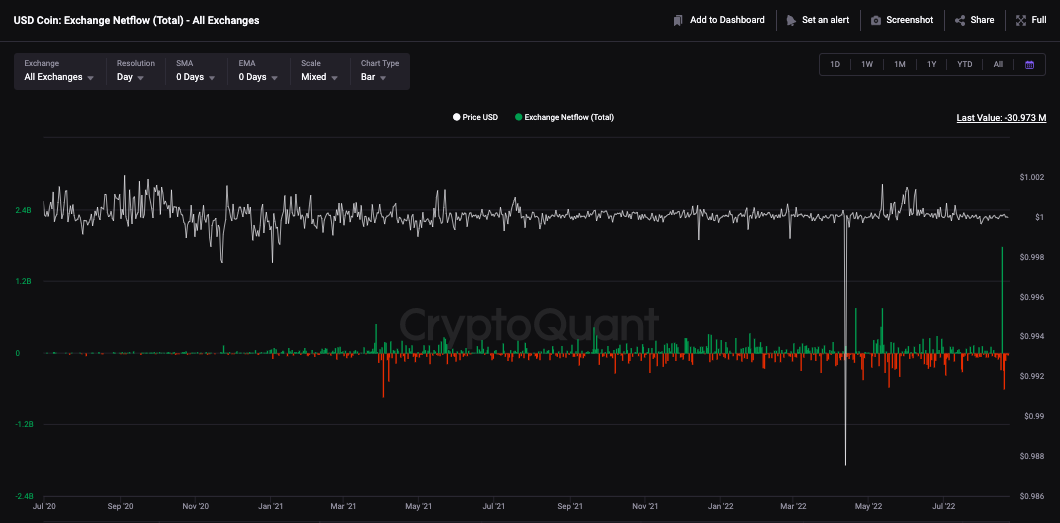Click the chart title USD Coin: Exchange Netflow
Viewport: 1060px width, 523px height.
click(137, 20)
